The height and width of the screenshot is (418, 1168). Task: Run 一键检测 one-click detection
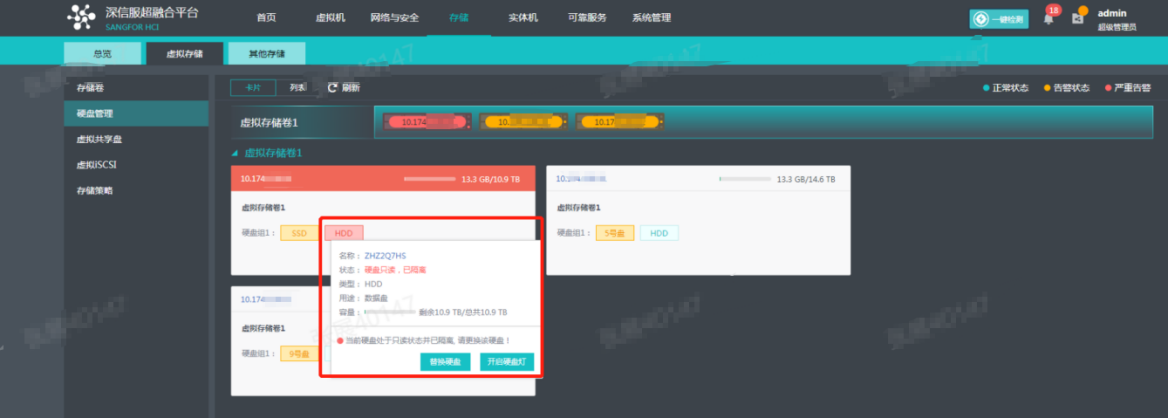pos(998,19)
